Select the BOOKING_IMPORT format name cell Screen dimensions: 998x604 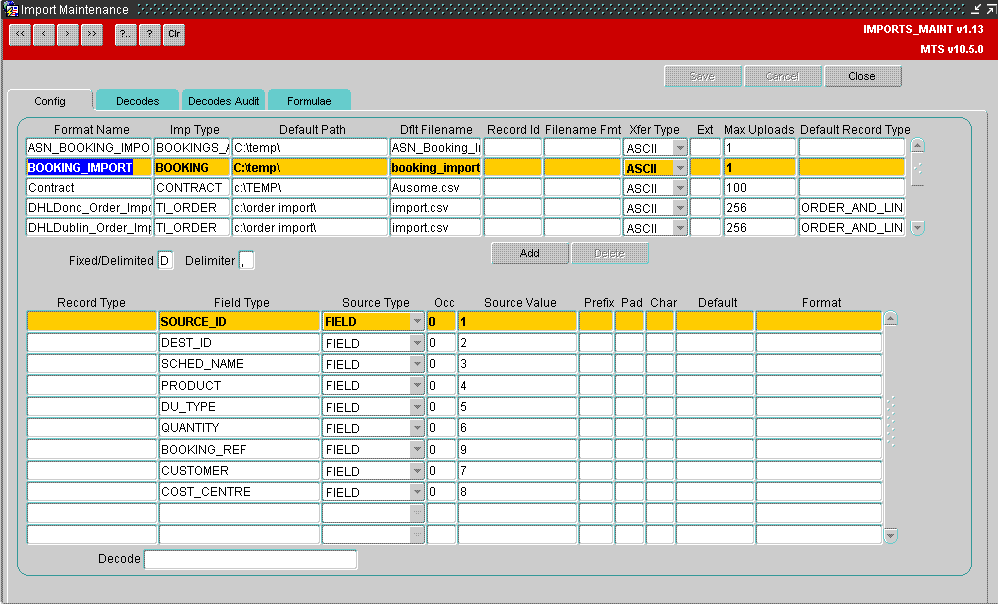[x=89, y=168]
